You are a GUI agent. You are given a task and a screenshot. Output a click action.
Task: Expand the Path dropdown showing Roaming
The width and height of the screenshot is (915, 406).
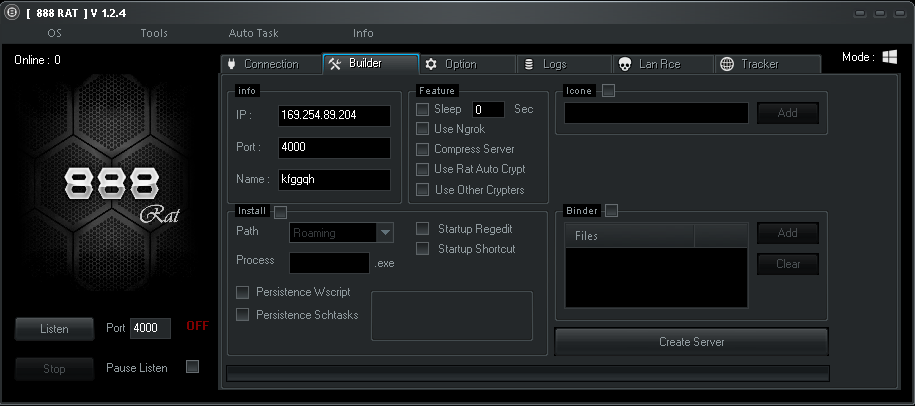click(x=385, y=233)
